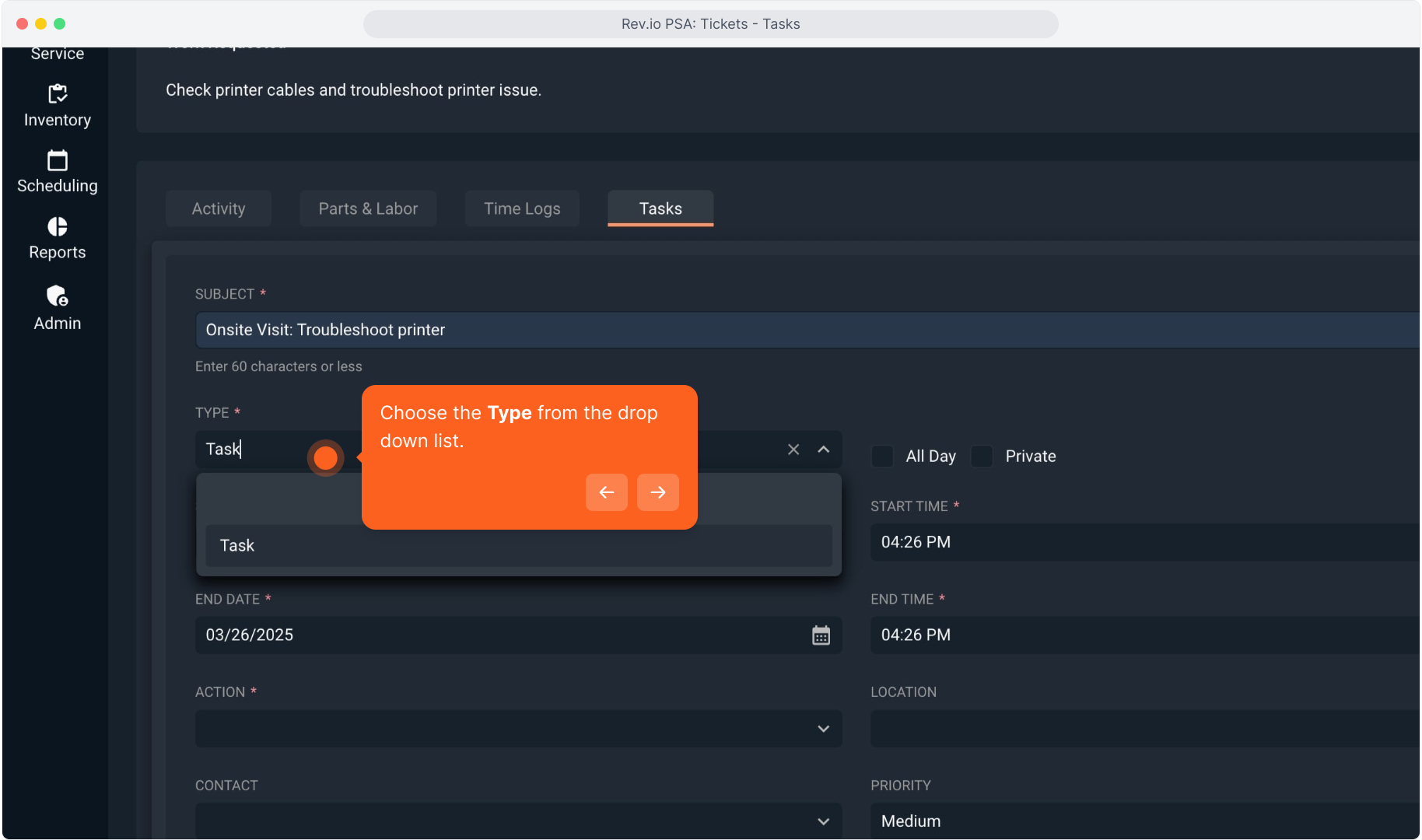Expand the Contact dropdown
Screen dimensions: 1422x840
tap(823, 821)
